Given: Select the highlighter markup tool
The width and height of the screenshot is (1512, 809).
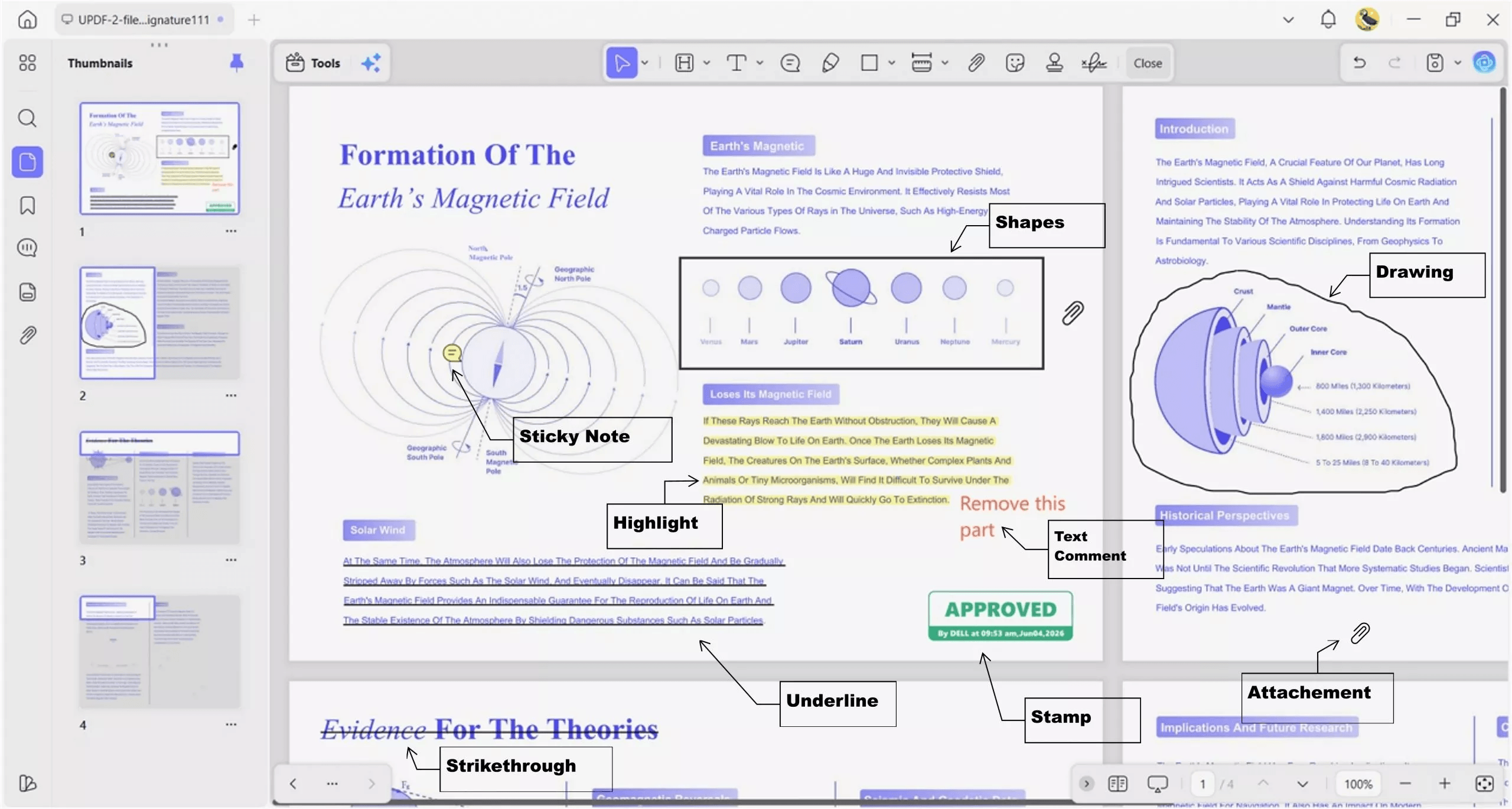Looking at the screenshot, I should coord(684,63).
